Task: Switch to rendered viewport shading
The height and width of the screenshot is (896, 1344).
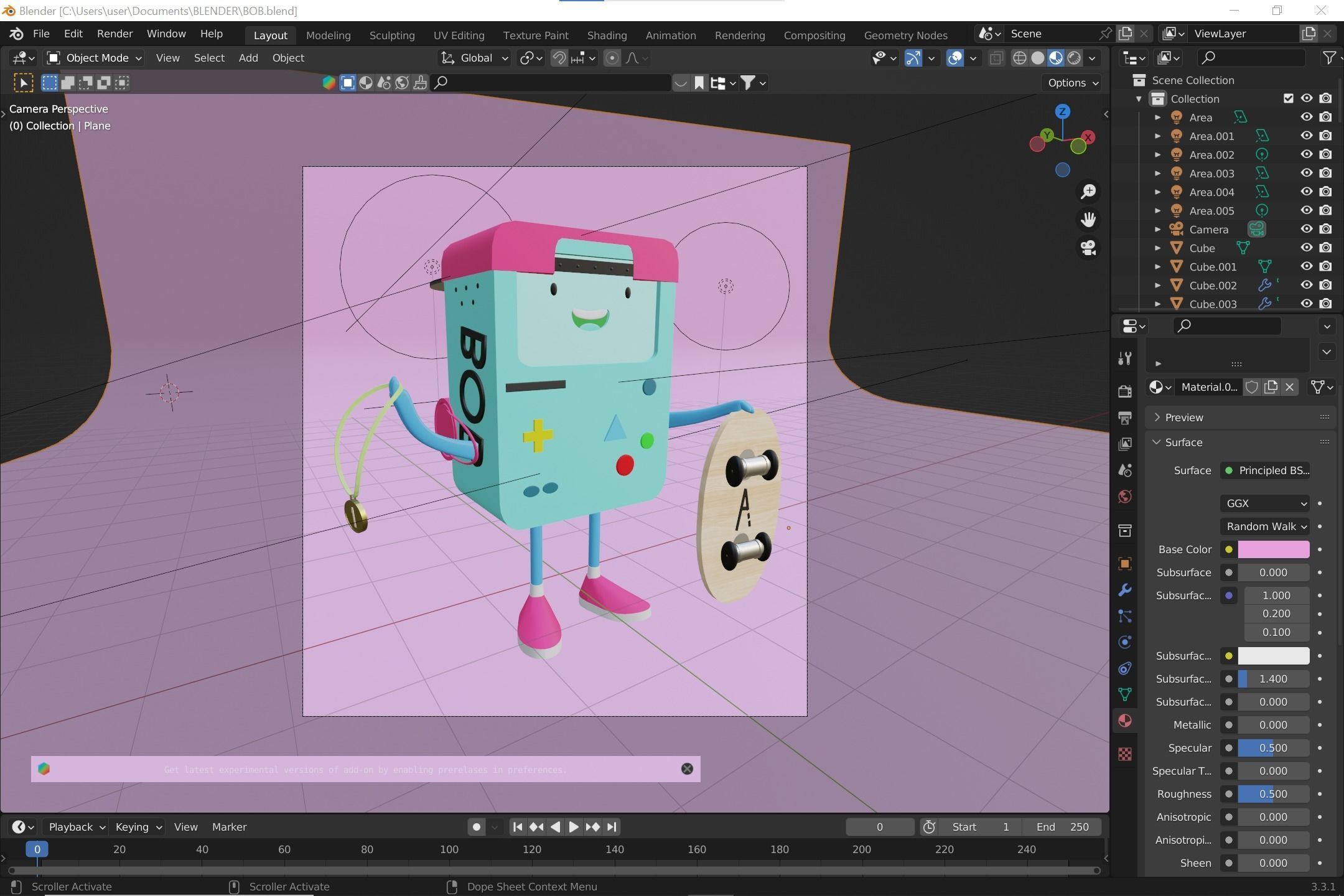Action: pyautogui.click(x=1074, y=58)
